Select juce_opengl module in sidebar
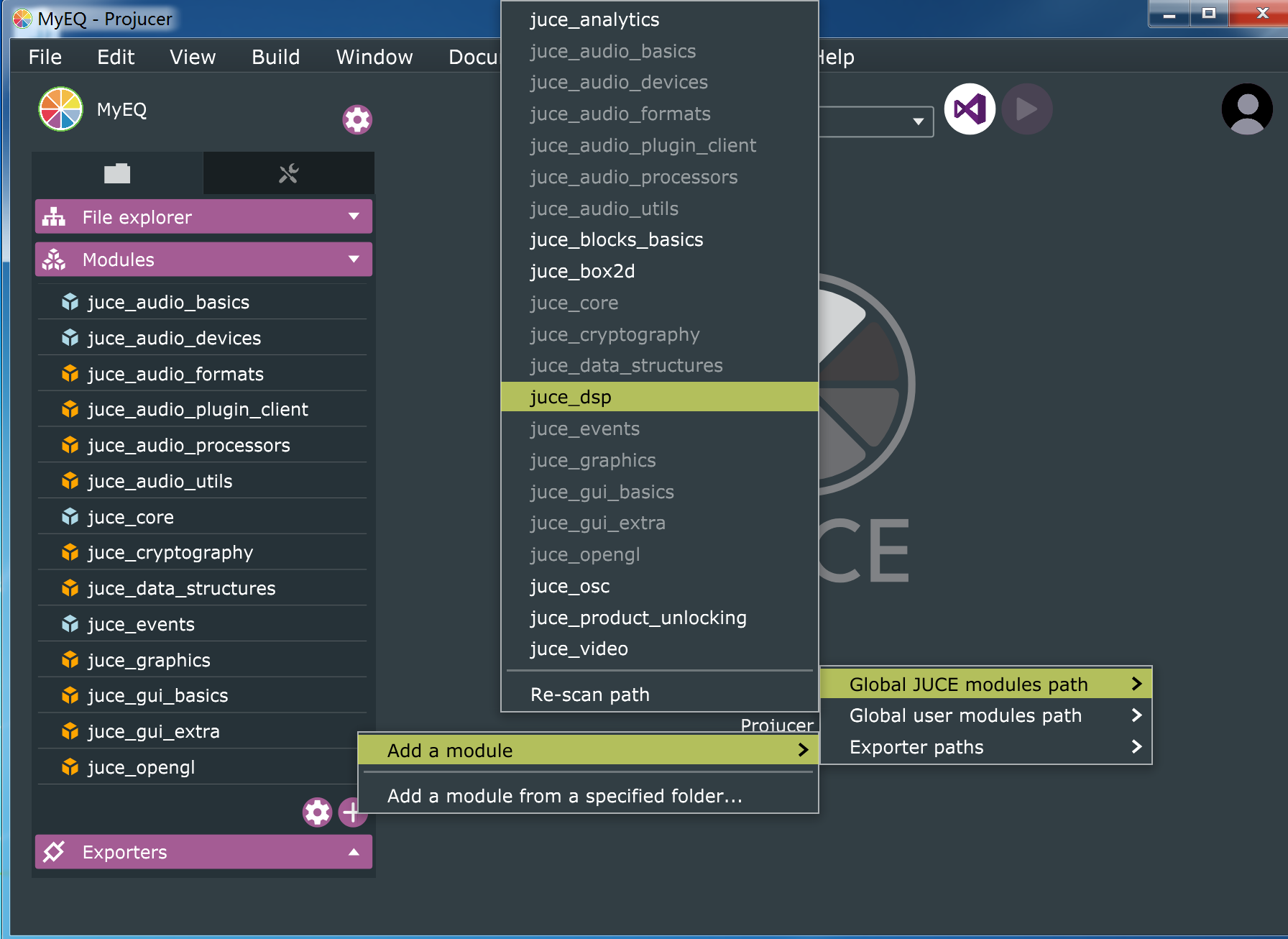Viewport: 1288px width, 939px height. tap(141, 767)
